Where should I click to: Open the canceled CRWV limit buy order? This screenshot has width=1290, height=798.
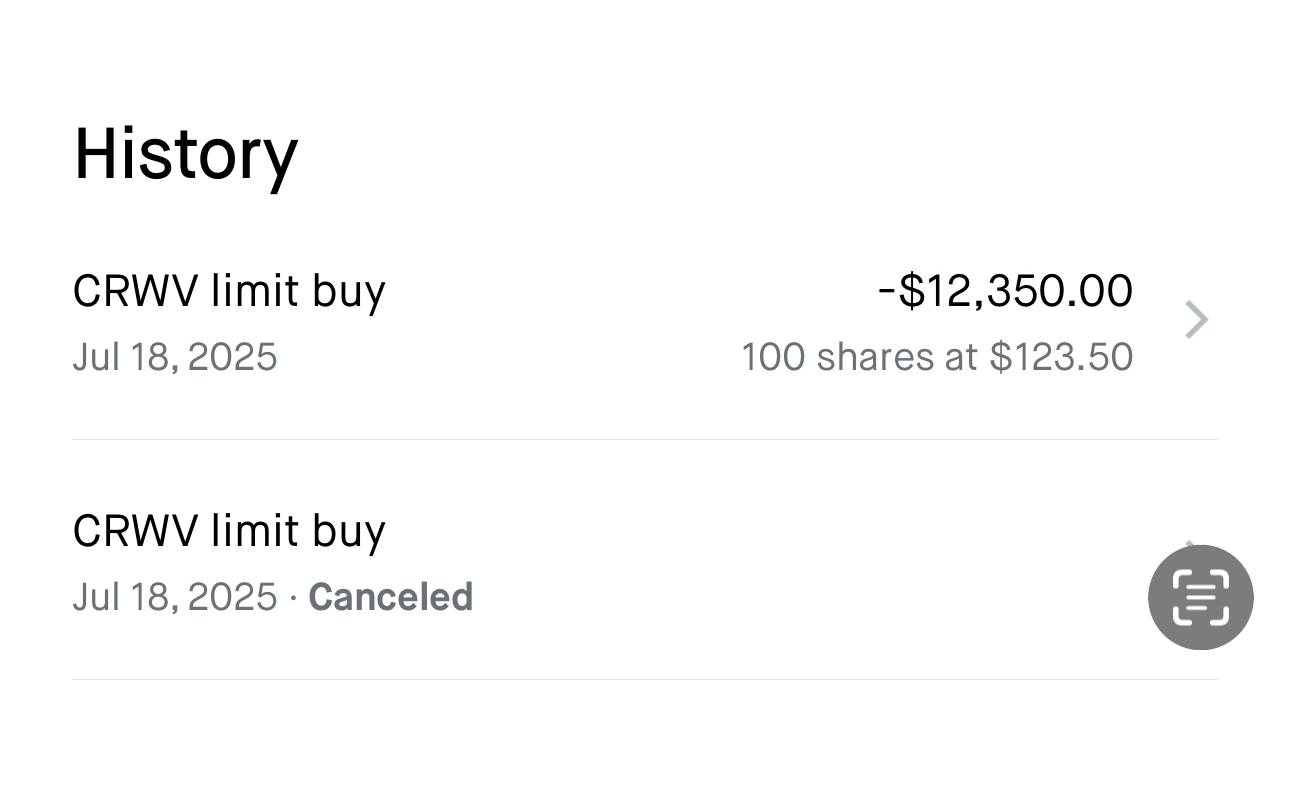(645, 560)
